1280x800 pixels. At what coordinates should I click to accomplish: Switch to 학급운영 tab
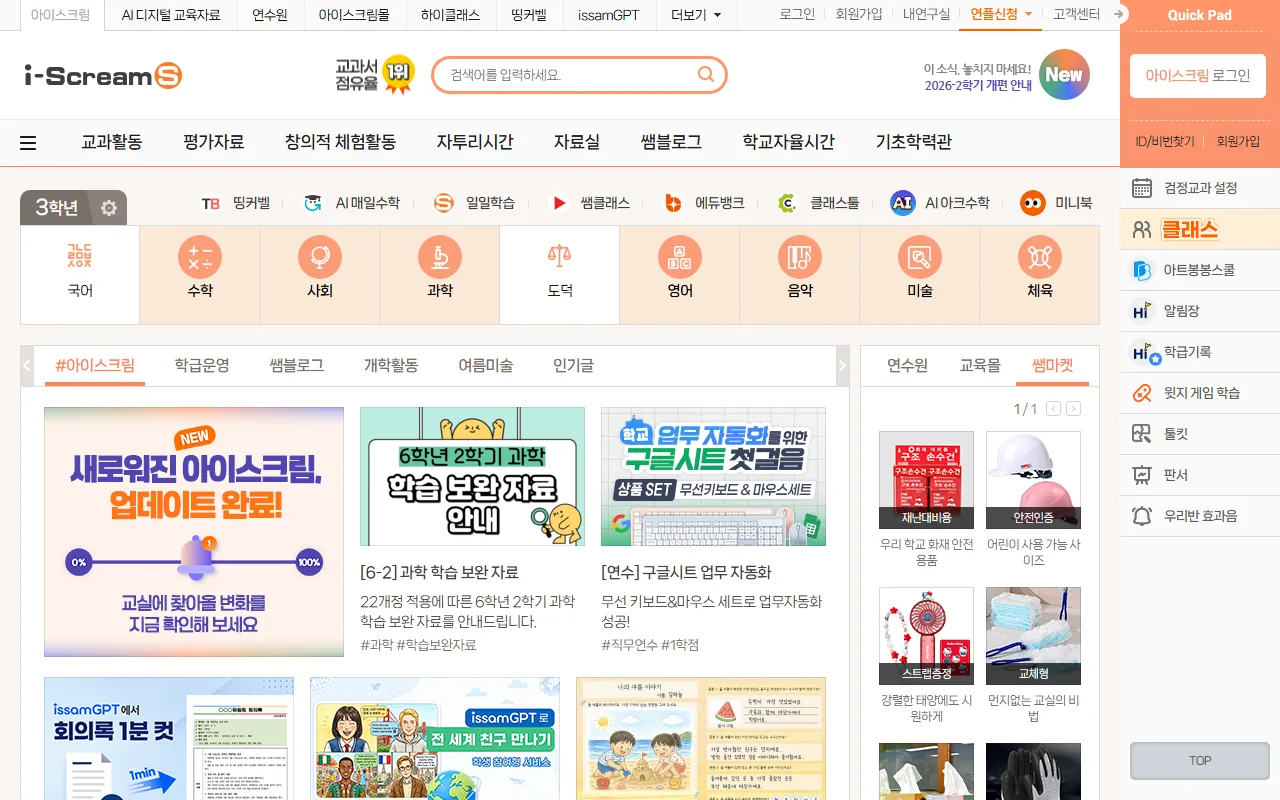(x=202, y=366)
